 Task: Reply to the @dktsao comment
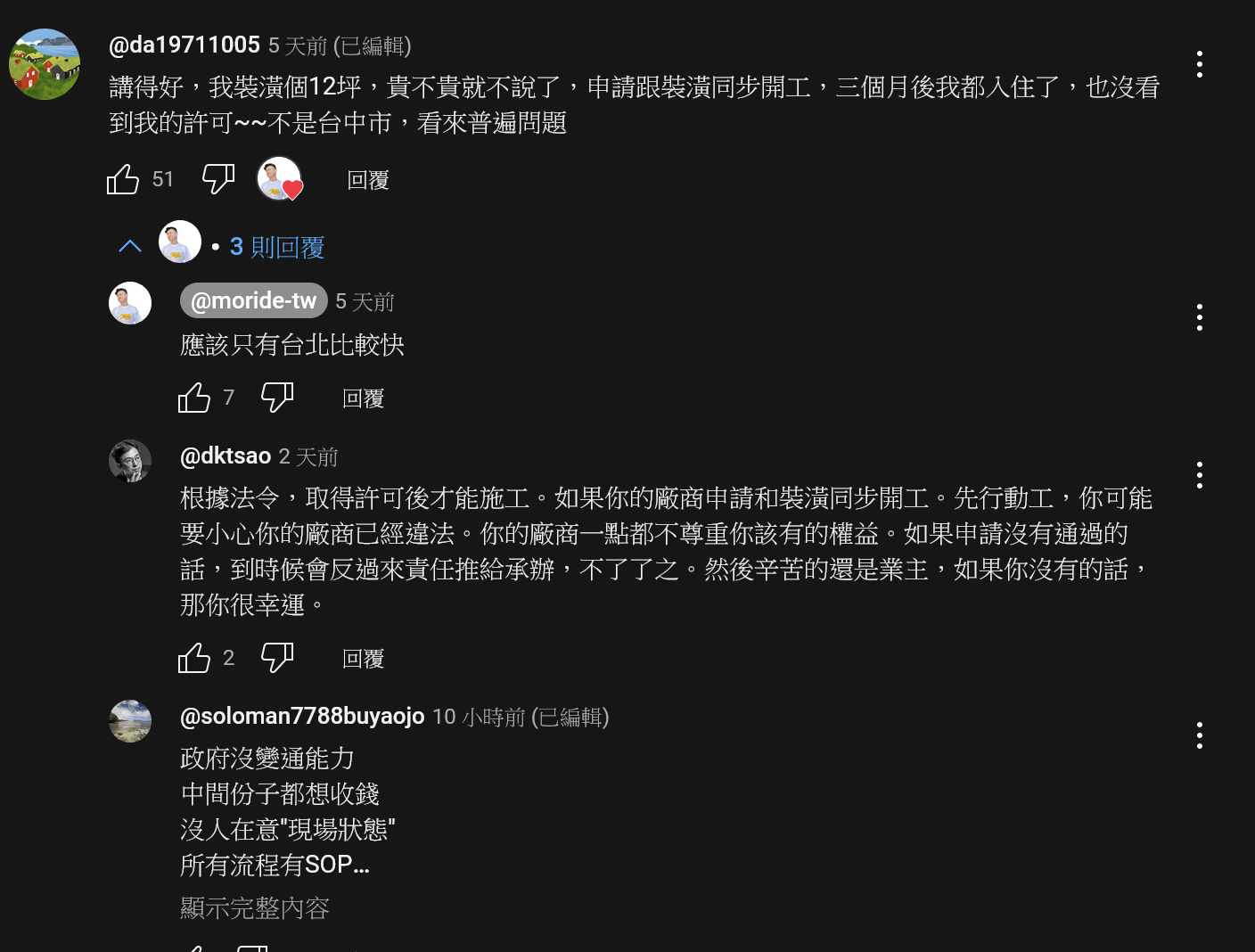tap(364, 659)
